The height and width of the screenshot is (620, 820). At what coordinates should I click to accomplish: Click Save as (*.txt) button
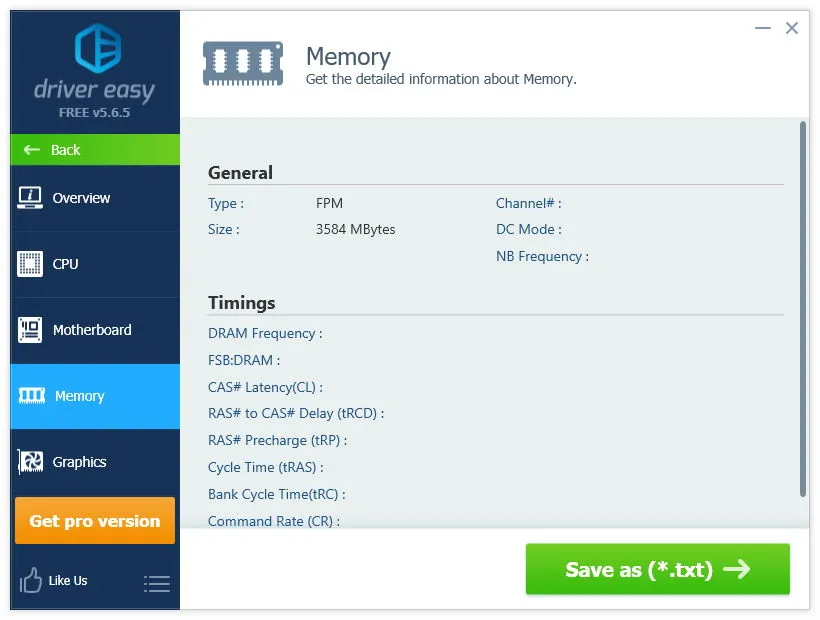pos(657,569)
